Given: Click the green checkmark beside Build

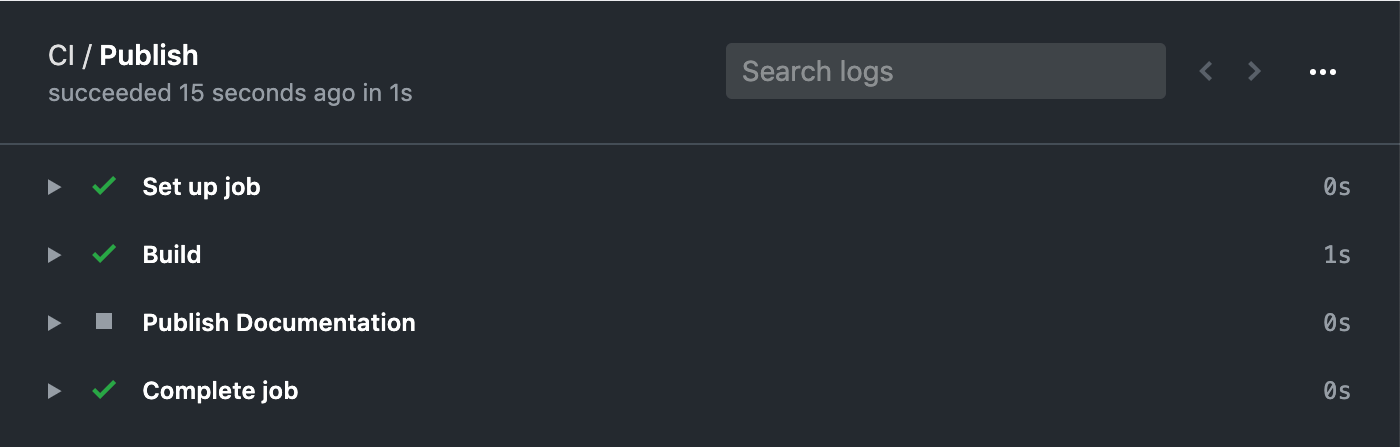Looking at the screenshot, I should (x=104, y=254).
